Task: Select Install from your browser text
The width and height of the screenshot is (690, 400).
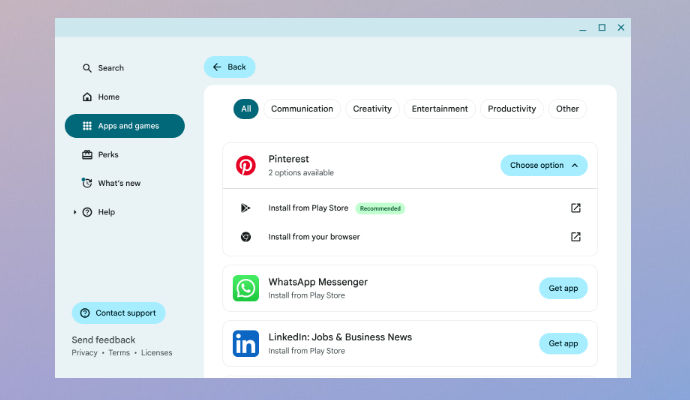Action: pos(314,237)
